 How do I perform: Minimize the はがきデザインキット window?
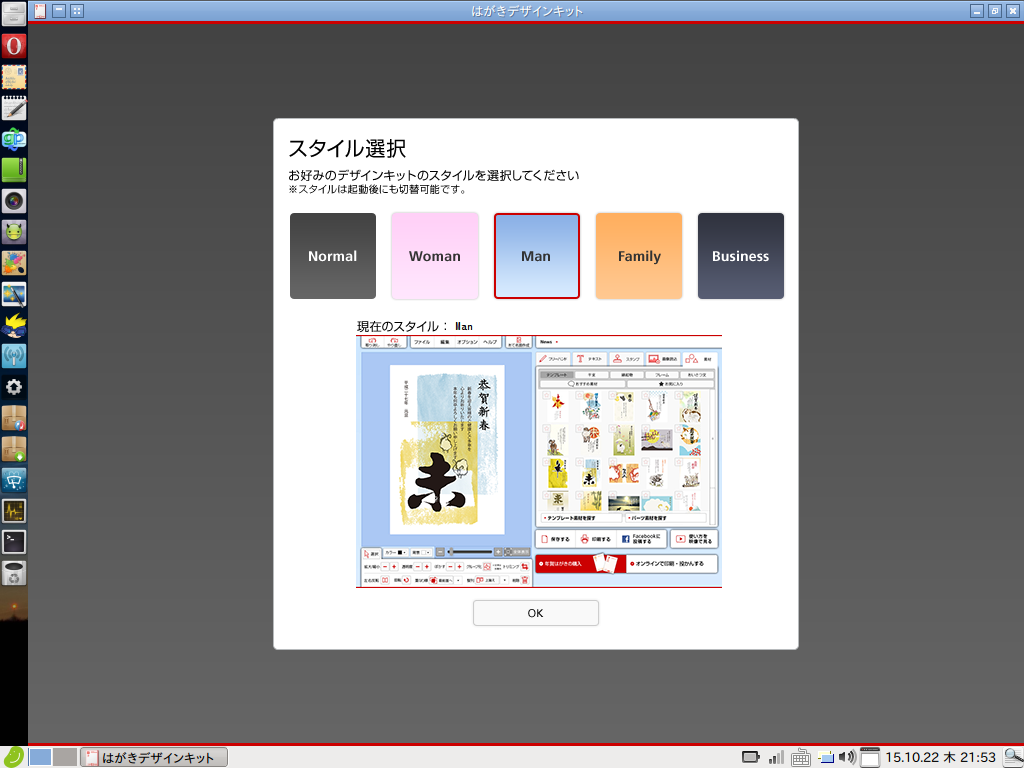[977, 11]
